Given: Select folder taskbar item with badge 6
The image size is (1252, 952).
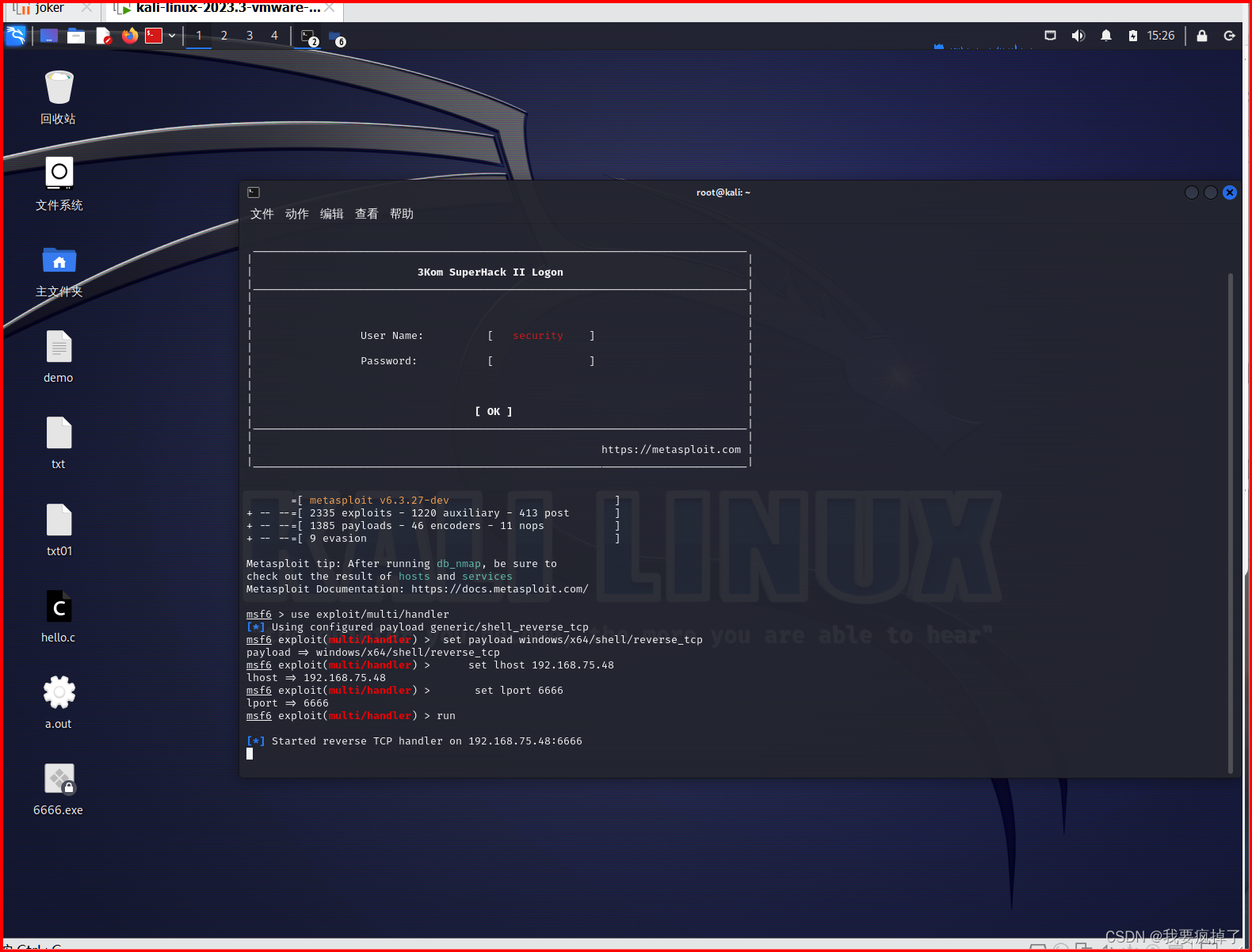Looking at the screenshot, I should 337,37.
